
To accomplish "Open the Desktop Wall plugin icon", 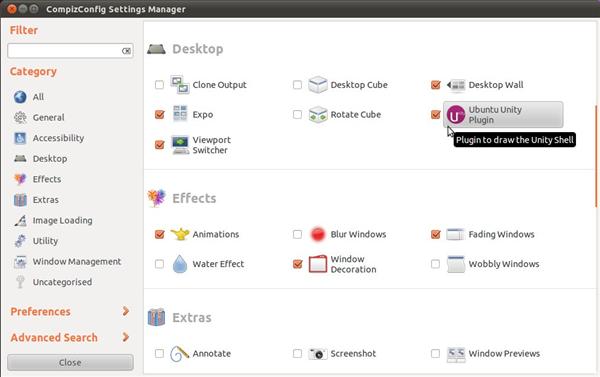I will point(456,85).
